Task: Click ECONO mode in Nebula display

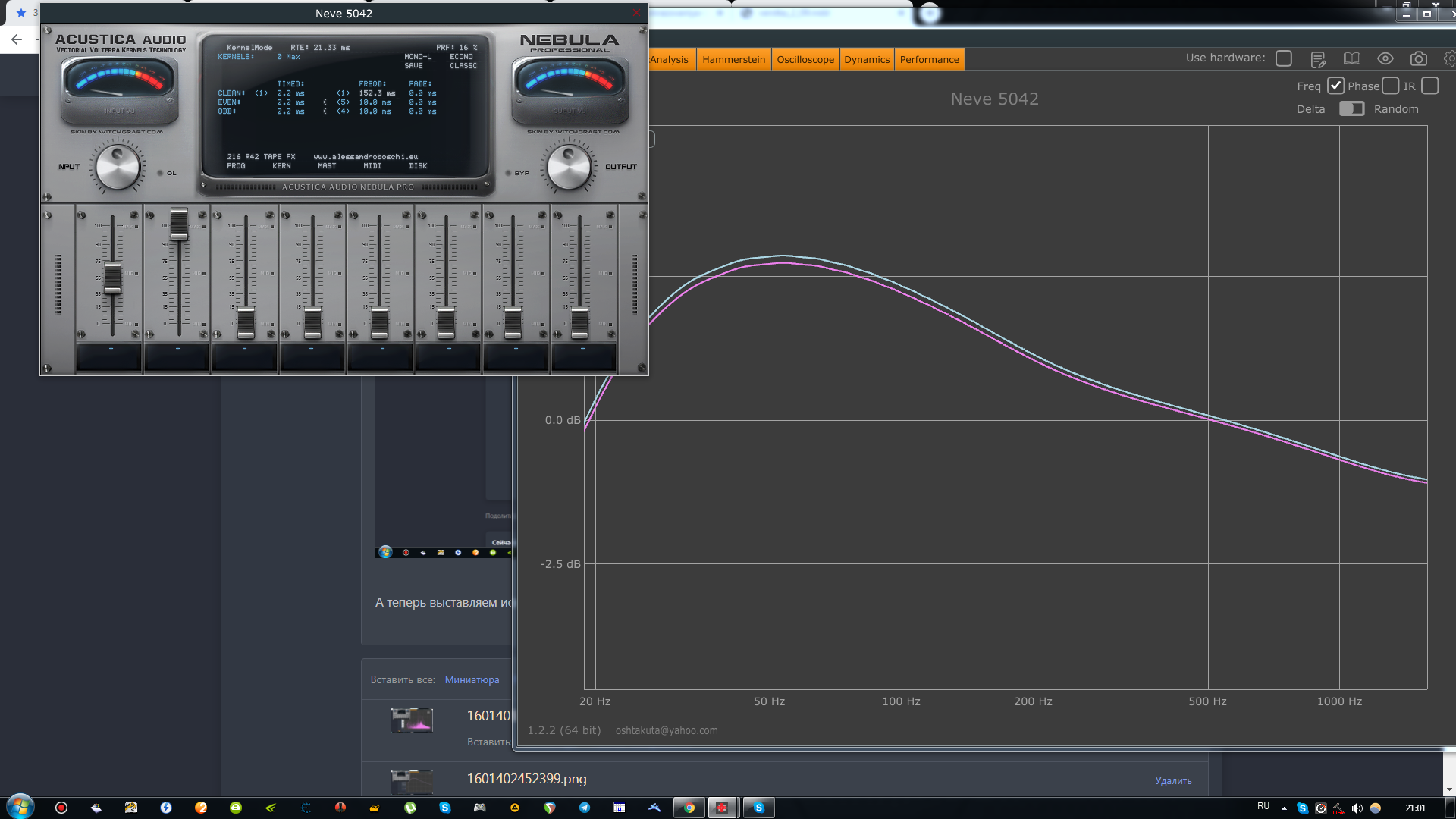Action: [x=461, y=57]
